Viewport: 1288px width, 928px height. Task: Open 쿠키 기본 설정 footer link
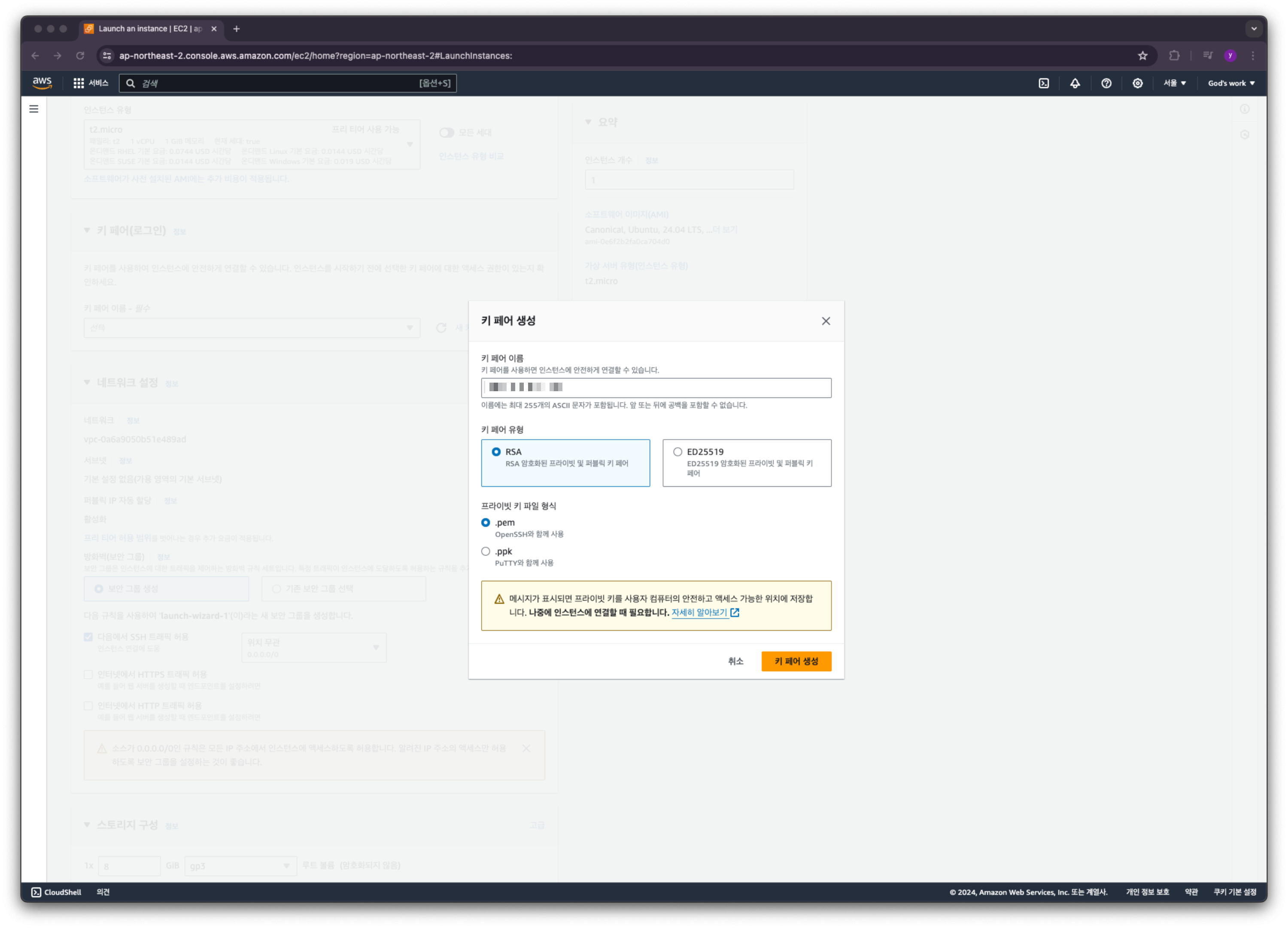[1235, 891]
